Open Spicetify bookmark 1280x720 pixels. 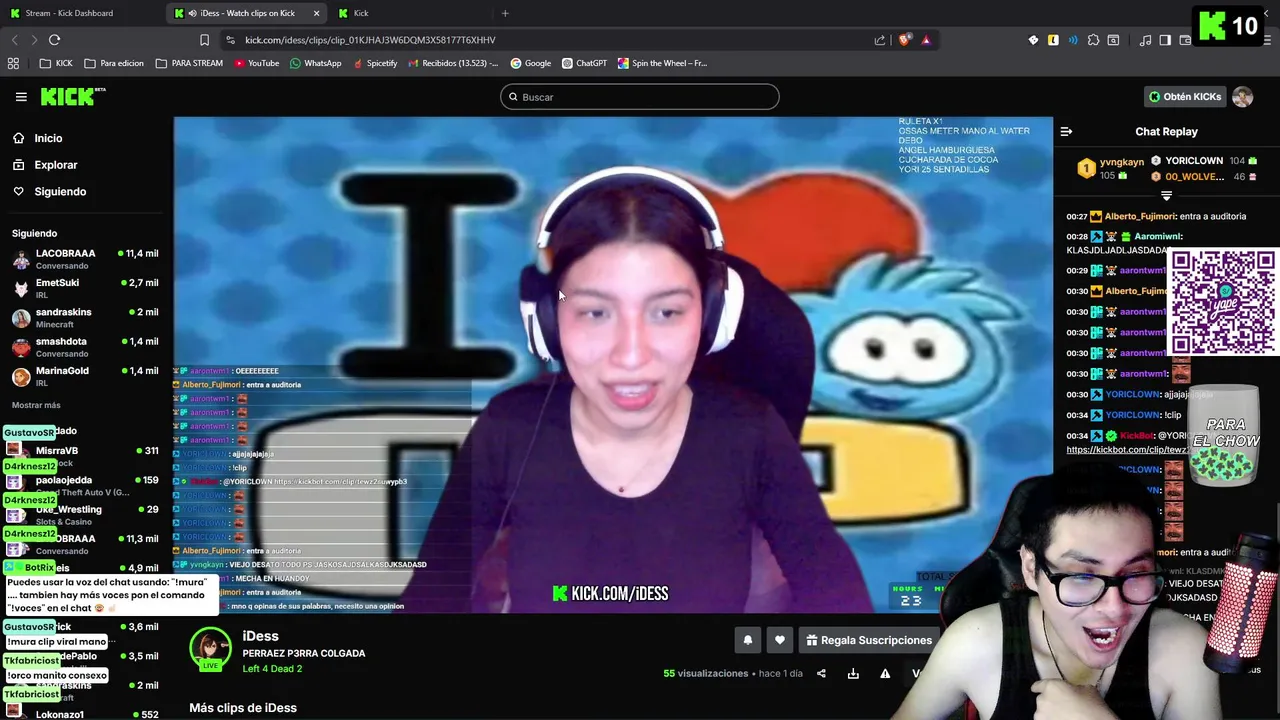pyautogui.click(x=375, y=63)
